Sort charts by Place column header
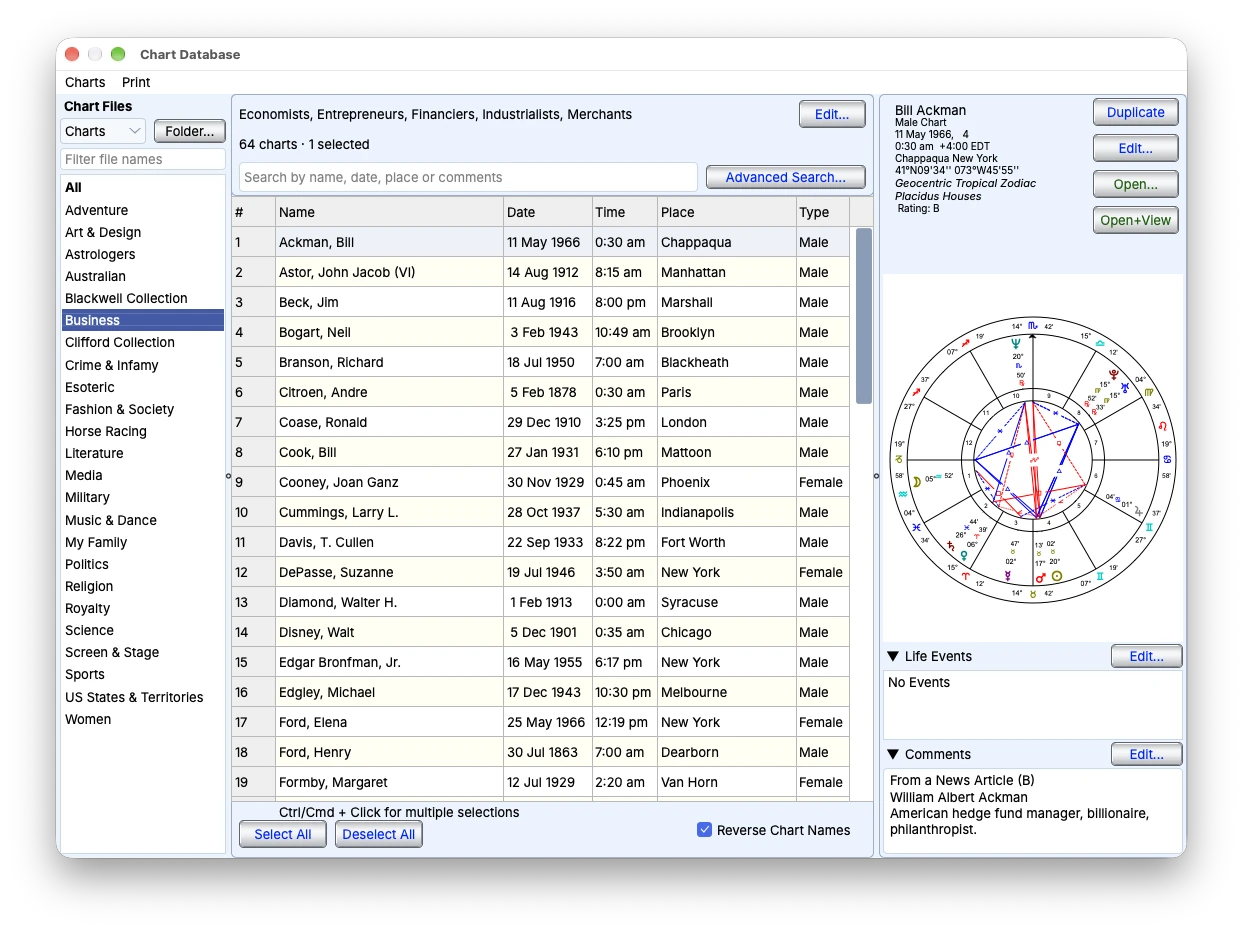 726,212
